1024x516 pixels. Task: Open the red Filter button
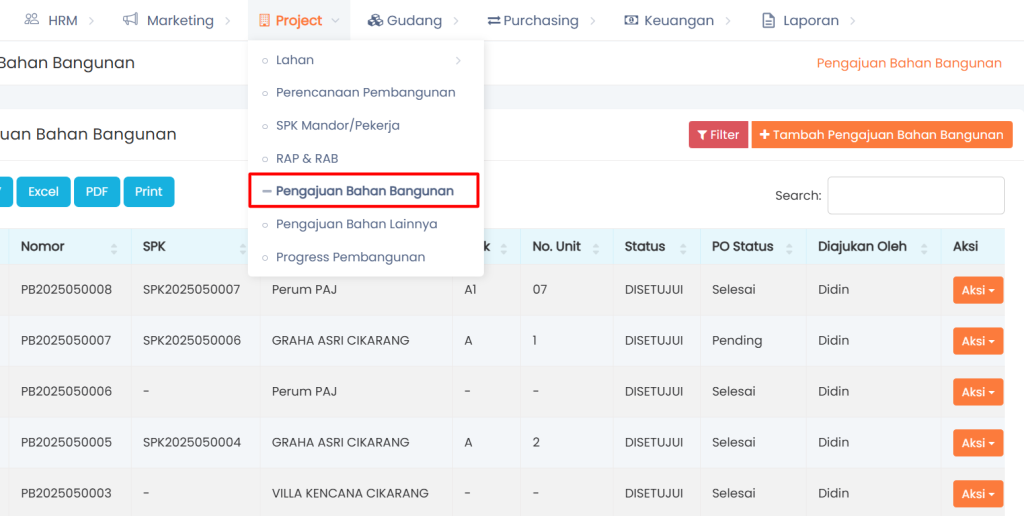click(718, 135)
